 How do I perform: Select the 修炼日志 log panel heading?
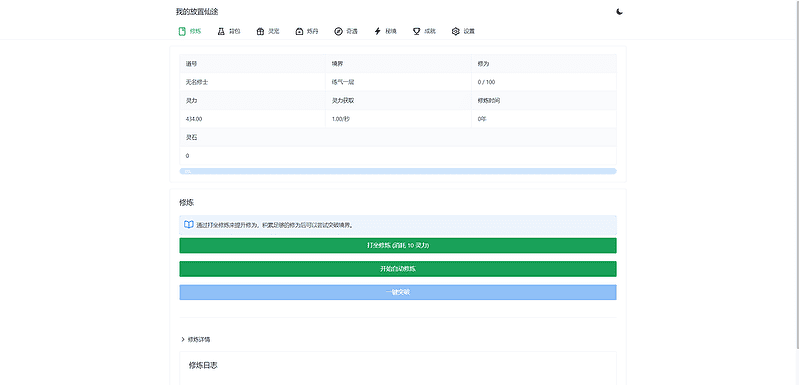pos(203,365)
